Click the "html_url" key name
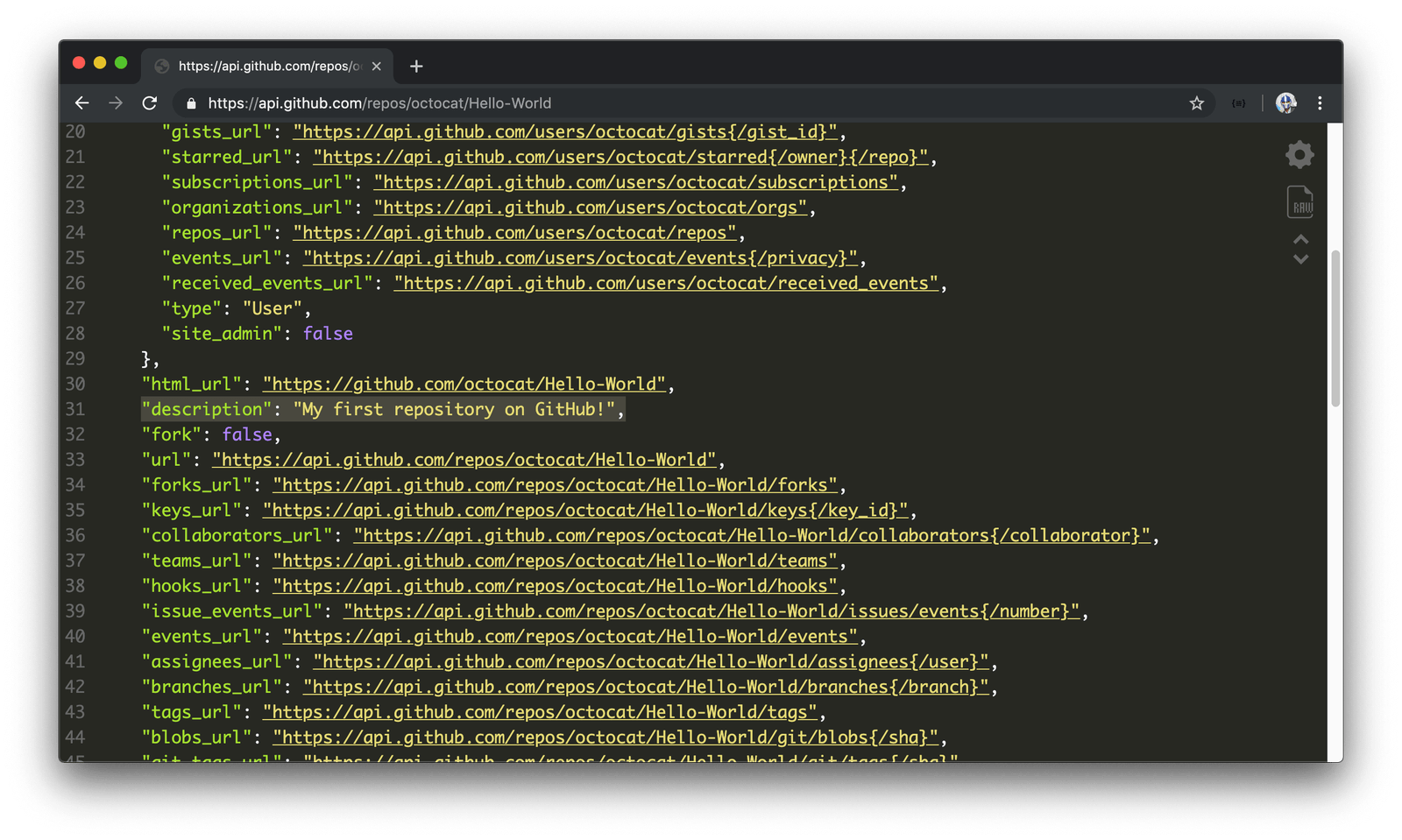The width and height of the screenshot is (1402, 840). (192, 385)
